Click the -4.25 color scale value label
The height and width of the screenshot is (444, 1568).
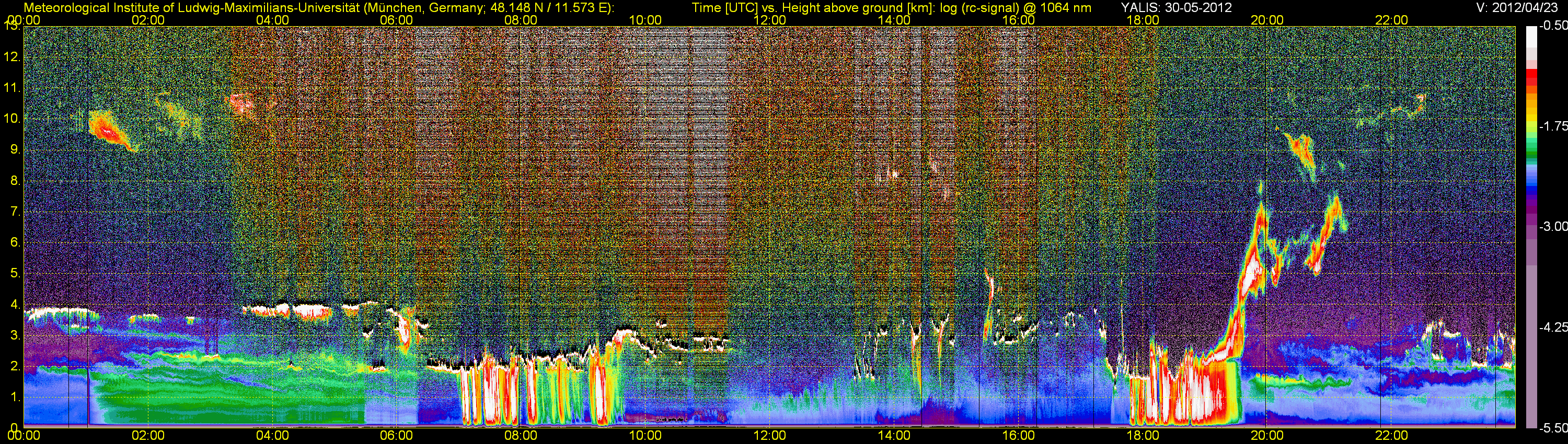[x=1553, y=327]
